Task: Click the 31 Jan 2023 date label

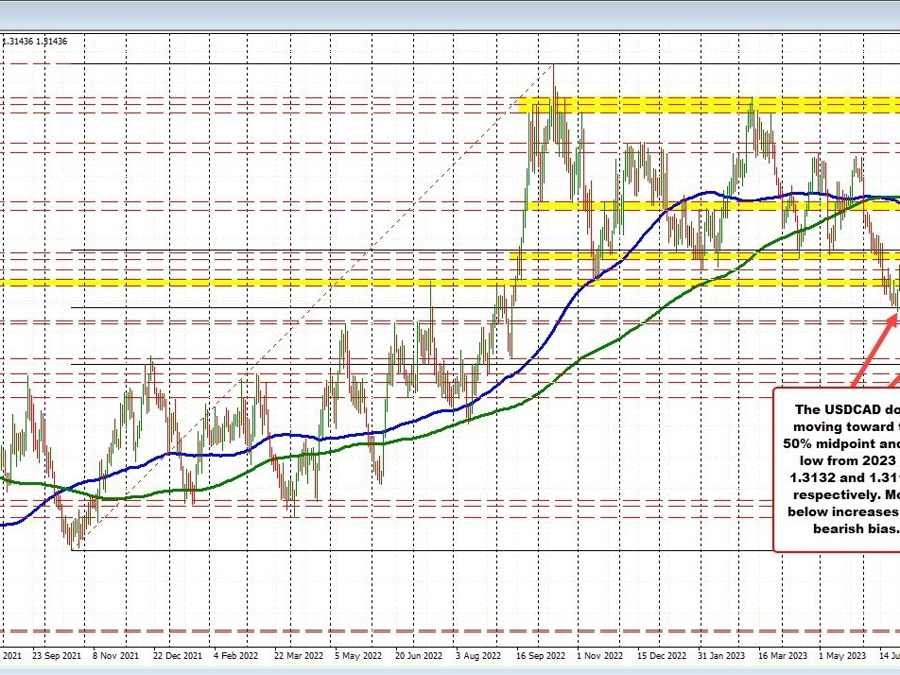Action: point(718,657)
